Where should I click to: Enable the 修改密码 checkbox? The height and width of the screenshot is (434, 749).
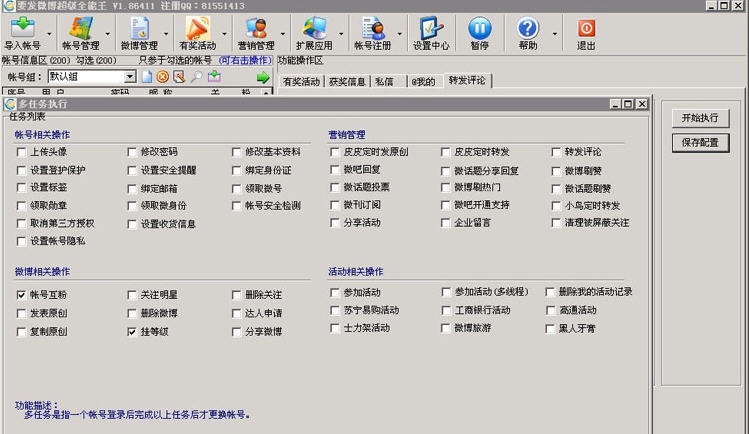tap(132, 152)
